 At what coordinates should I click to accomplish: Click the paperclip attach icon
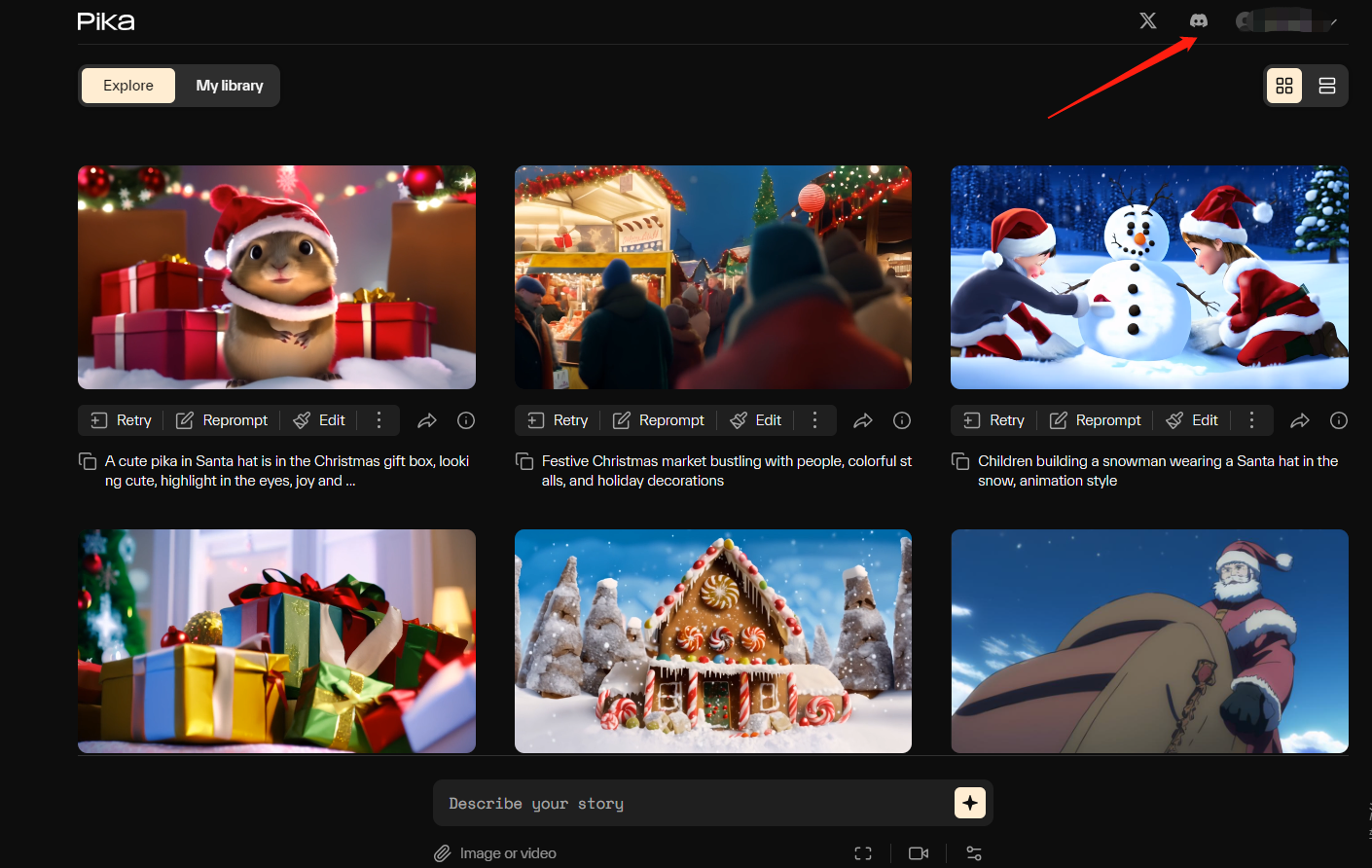click(443, 853)
